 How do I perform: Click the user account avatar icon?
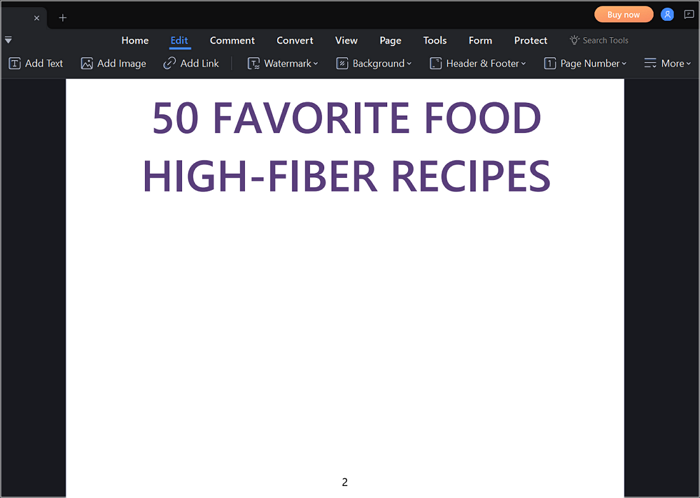[667, 15]
